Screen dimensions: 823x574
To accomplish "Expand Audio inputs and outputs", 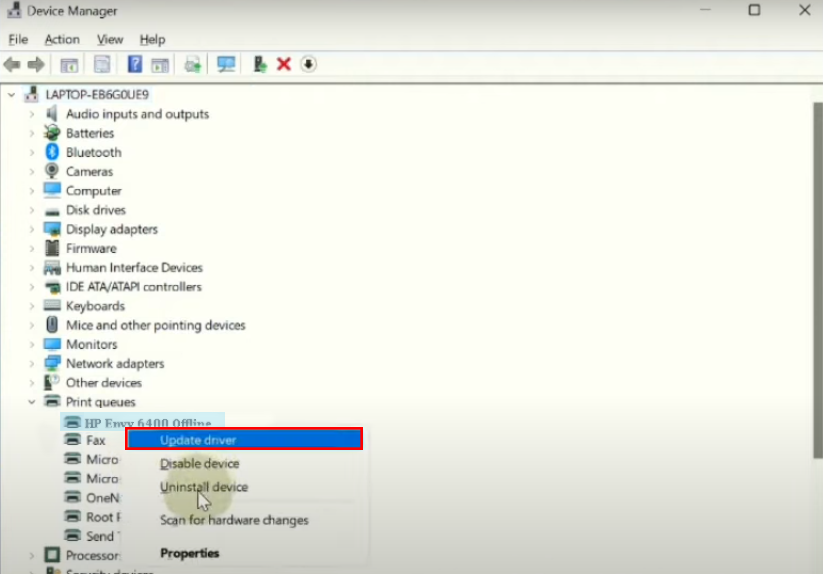I will pyautogui.click(x=31, y=114).
